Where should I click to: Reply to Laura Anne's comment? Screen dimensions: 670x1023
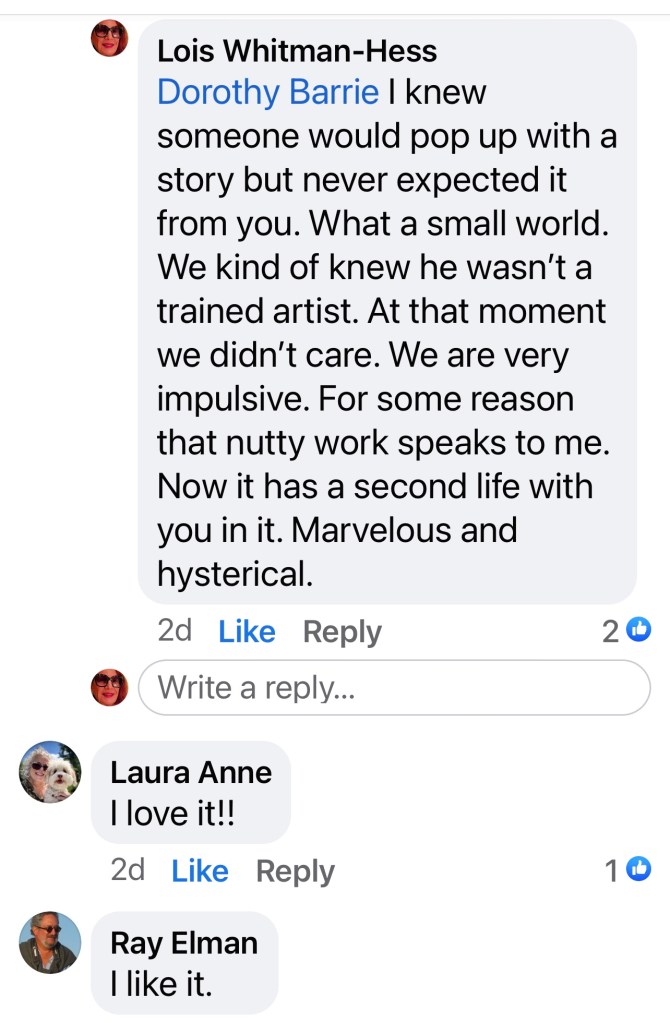(295, 872)
